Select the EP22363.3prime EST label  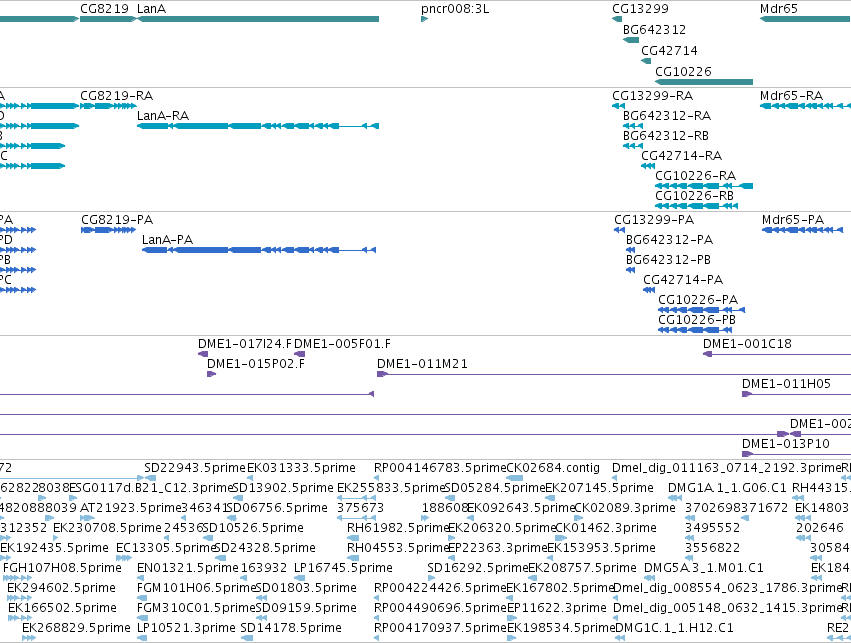pyautogui.click(x=498, y=548)
